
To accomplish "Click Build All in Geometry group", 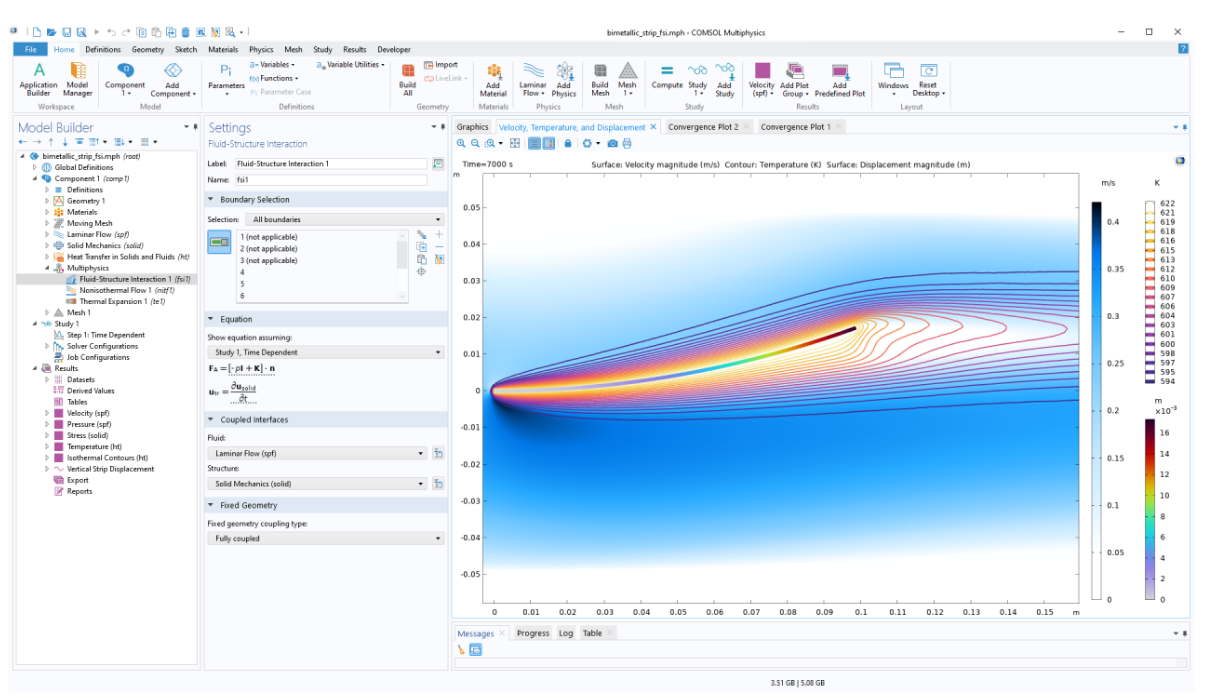I will (408, 78).
